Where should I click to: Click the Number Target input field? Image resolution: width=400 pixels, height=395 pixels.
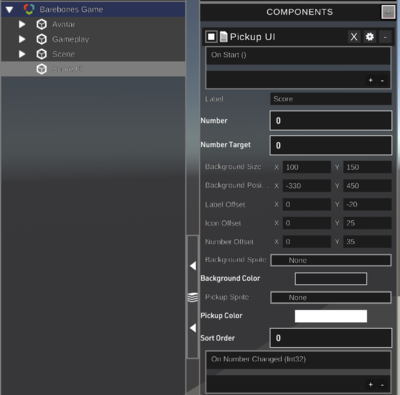(331, 145)
